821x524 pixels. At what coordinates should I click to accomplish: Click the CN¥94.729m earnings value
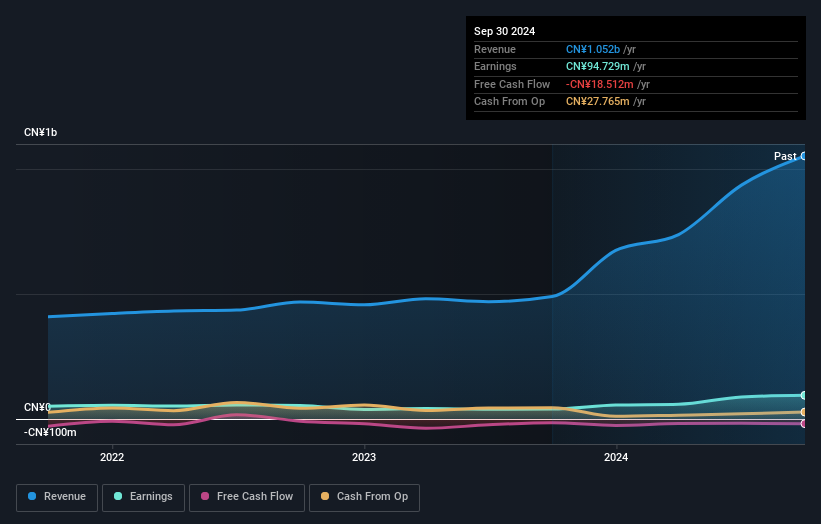597,66
